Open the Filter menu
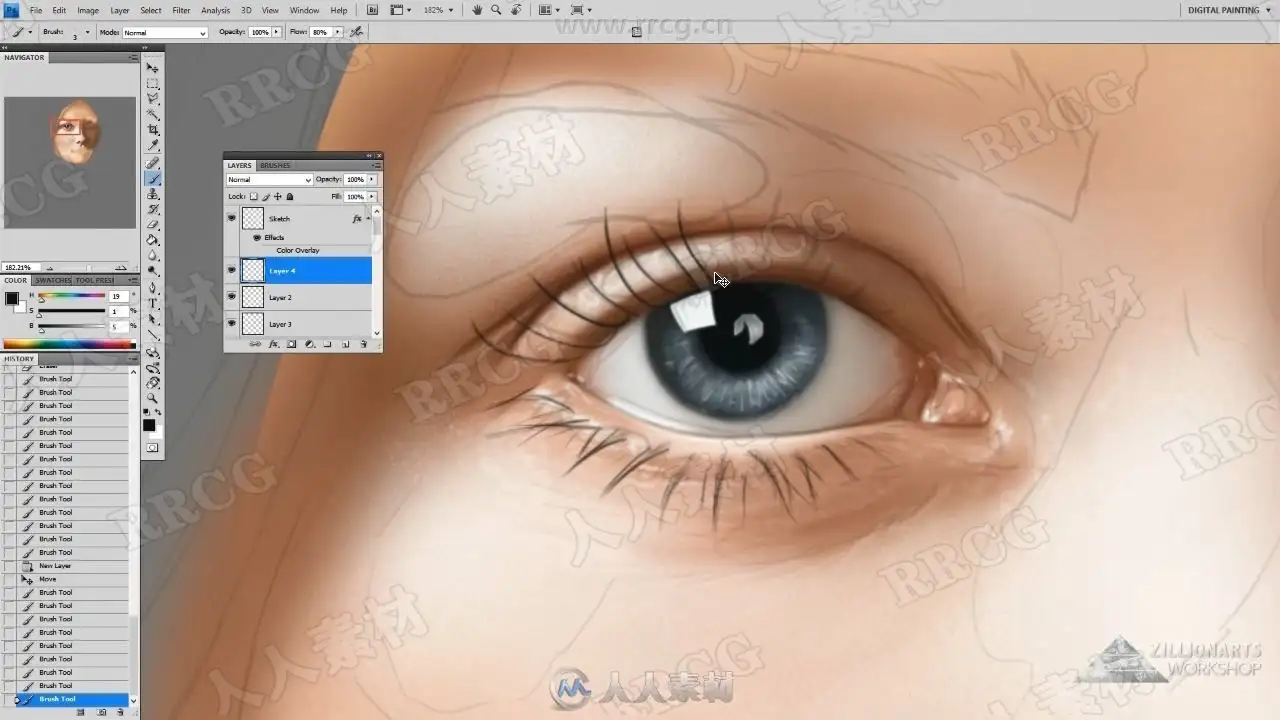This screenshot has height=720, width=1280. pos(181,10)
